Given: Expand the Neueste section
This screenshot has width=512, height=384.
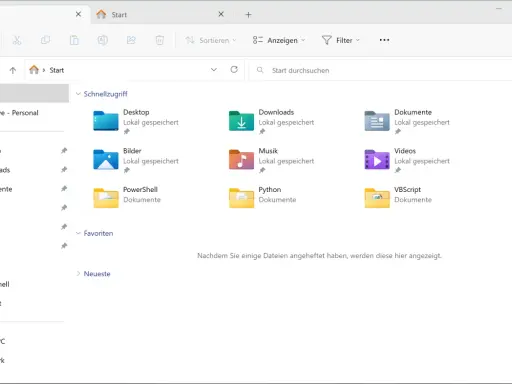Looking at the screenshot, I should pos(78,274).
